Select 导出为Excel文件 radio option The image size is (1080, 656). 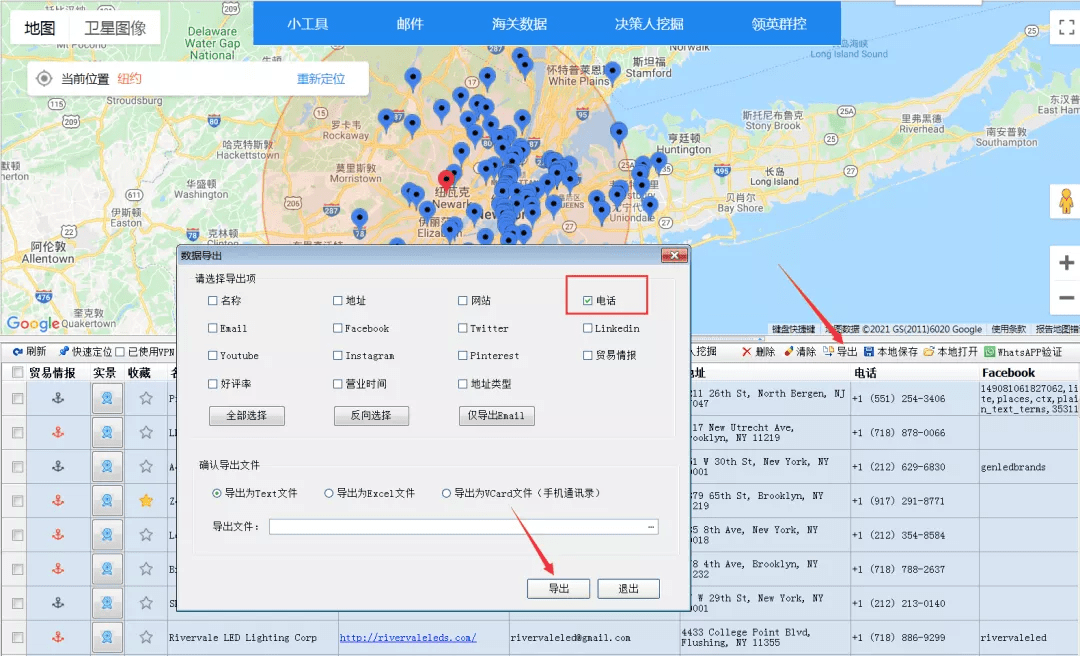[329, 493]
